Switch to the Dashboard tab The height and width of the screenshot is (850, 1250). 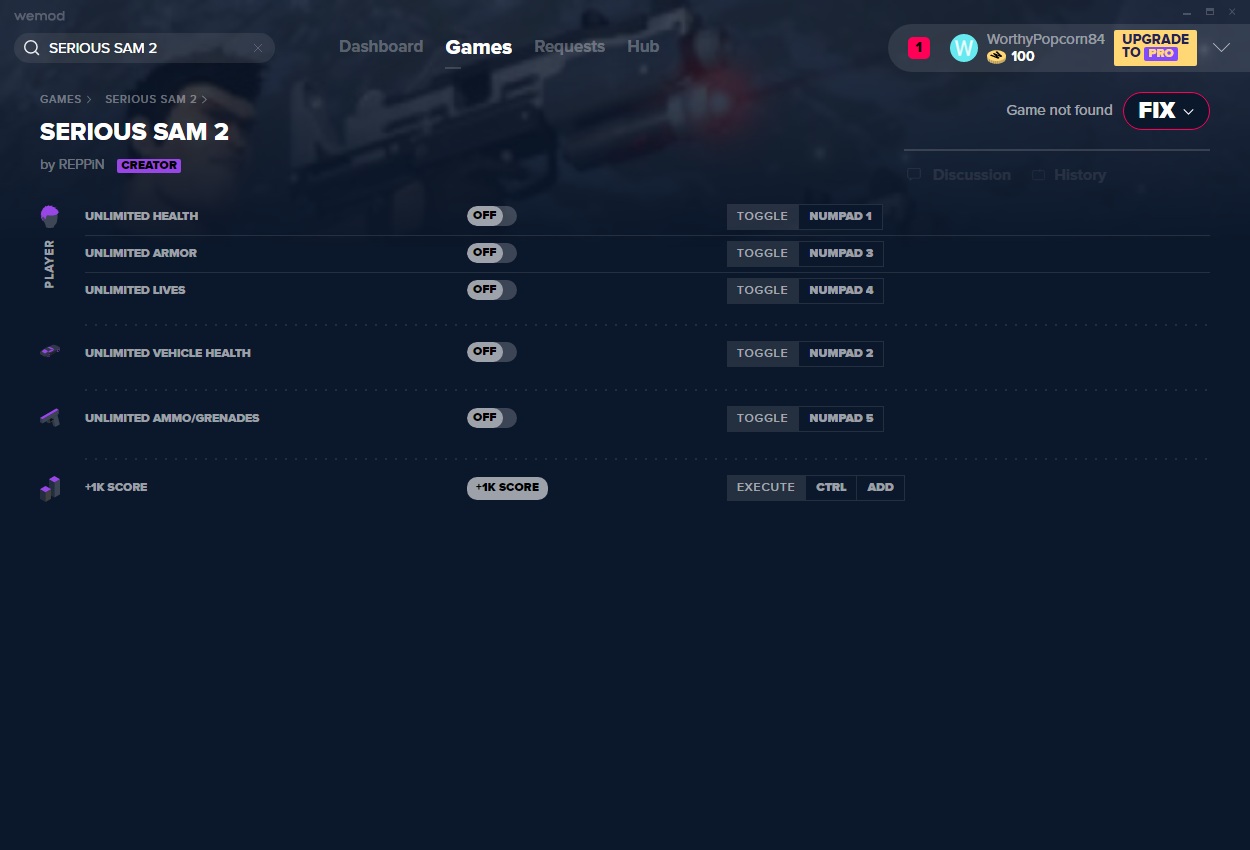[380, 47]
